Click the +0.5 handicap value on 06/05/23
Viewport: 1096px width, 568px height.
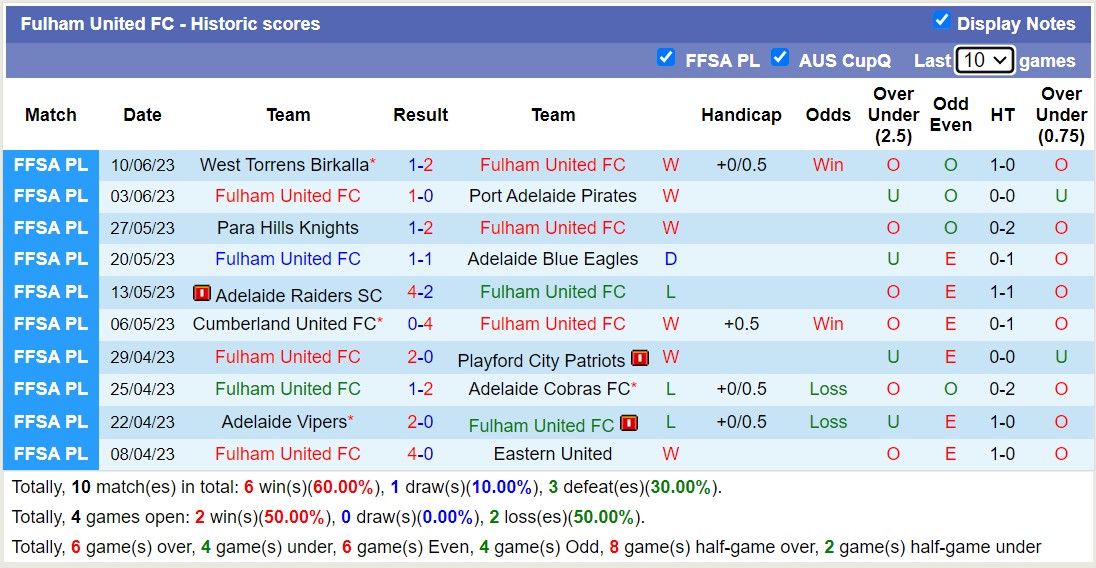[741, 323]
